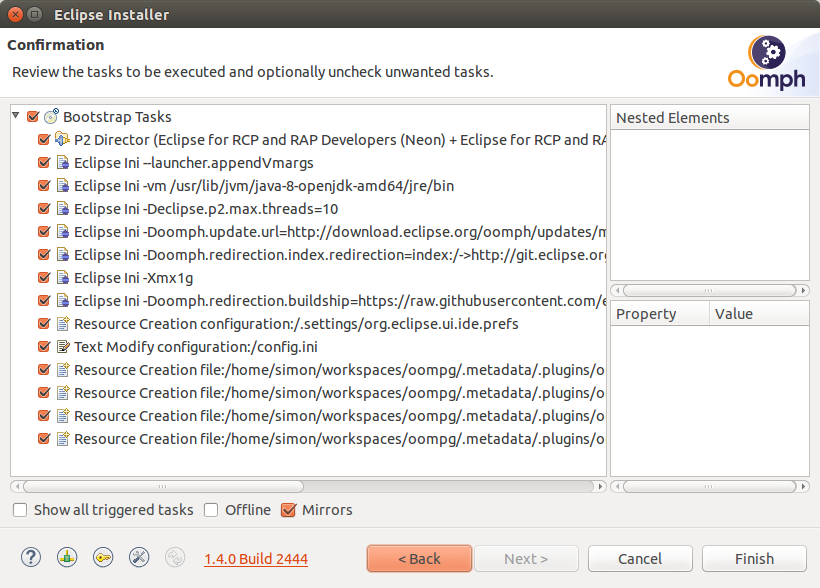Enable the Offline checkbox
Screen dimensions: 820x588
(x=211, y=510)
